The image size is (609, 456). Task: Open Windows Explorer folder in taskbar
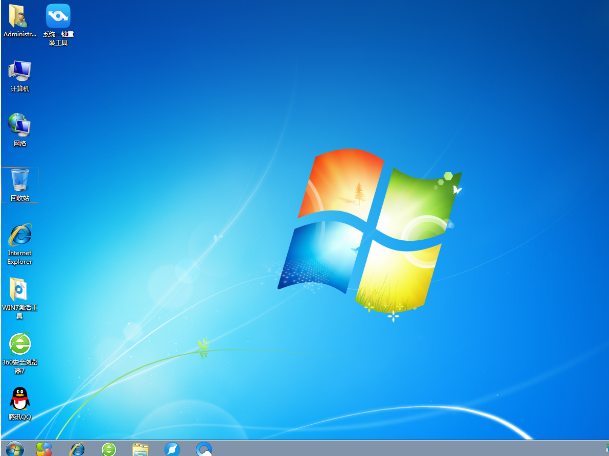point(140,449)
